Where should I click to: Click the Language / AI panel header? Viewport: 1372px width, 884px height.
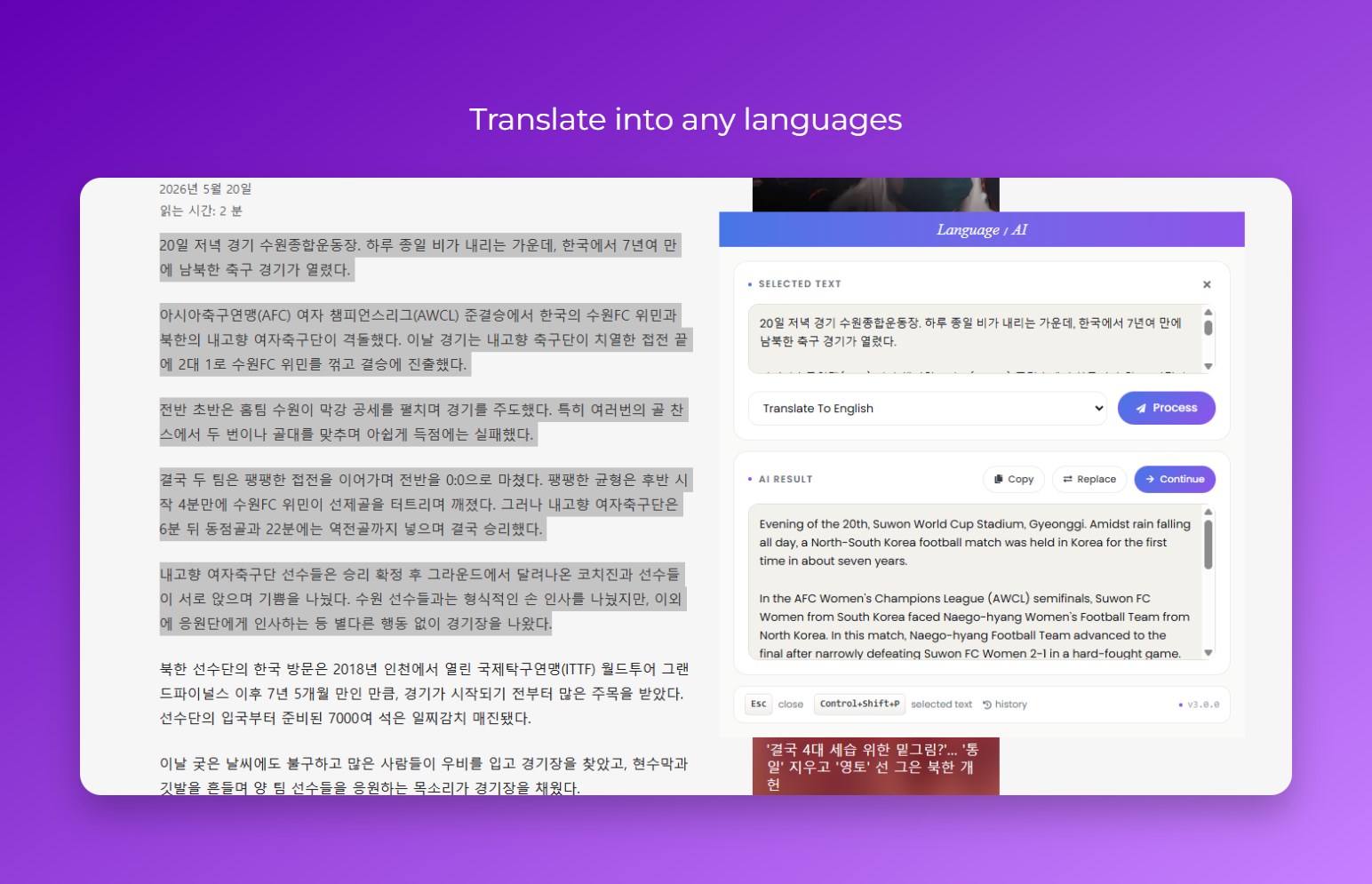pyautogui.click(x=982, y=229)
